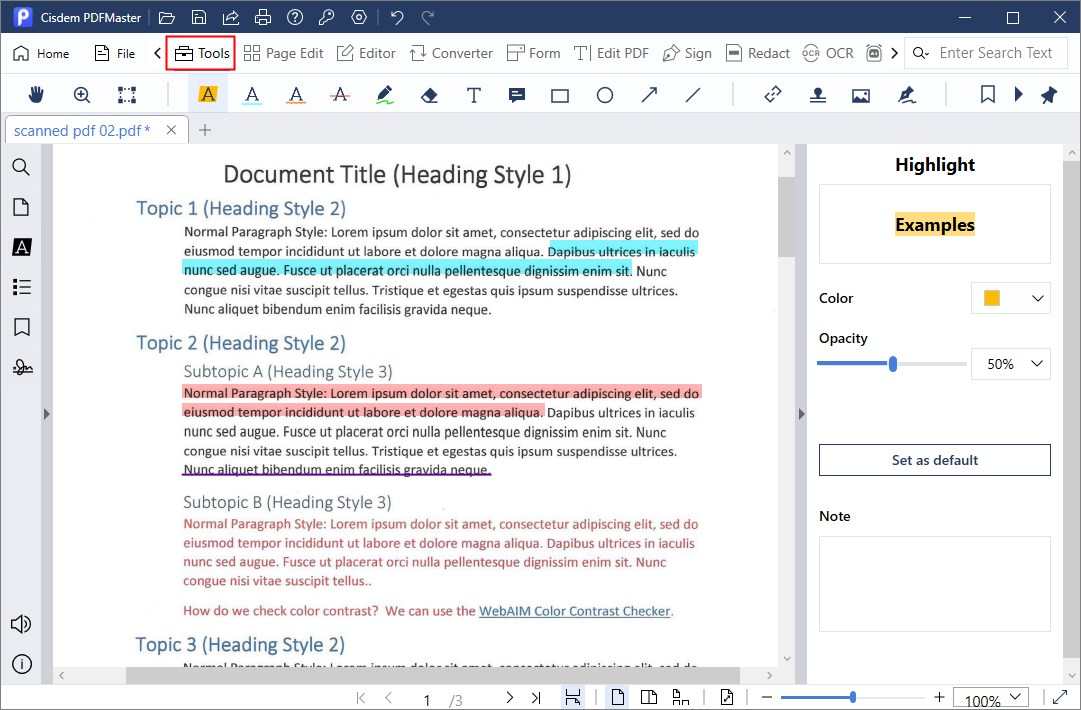Screen dimensions: 1081x710
Task: Select the Highlight tool
Action: click(x=207, y=94)
